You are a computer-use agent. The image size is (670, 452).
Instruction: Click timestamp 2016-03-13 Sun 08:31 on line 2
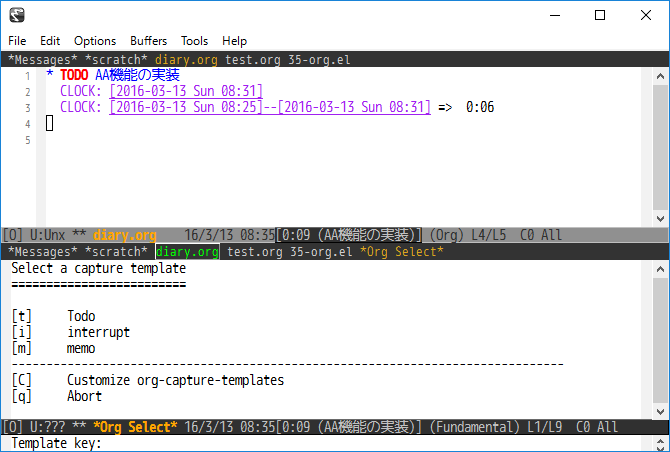(186, 91)
